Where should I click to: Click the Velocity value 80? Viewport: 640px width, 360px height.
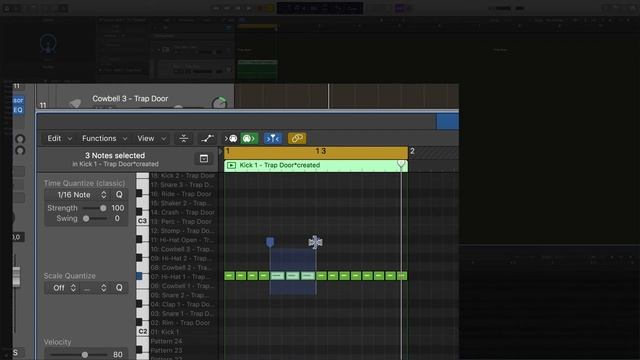pyautogui.click(x=118, y=355)
